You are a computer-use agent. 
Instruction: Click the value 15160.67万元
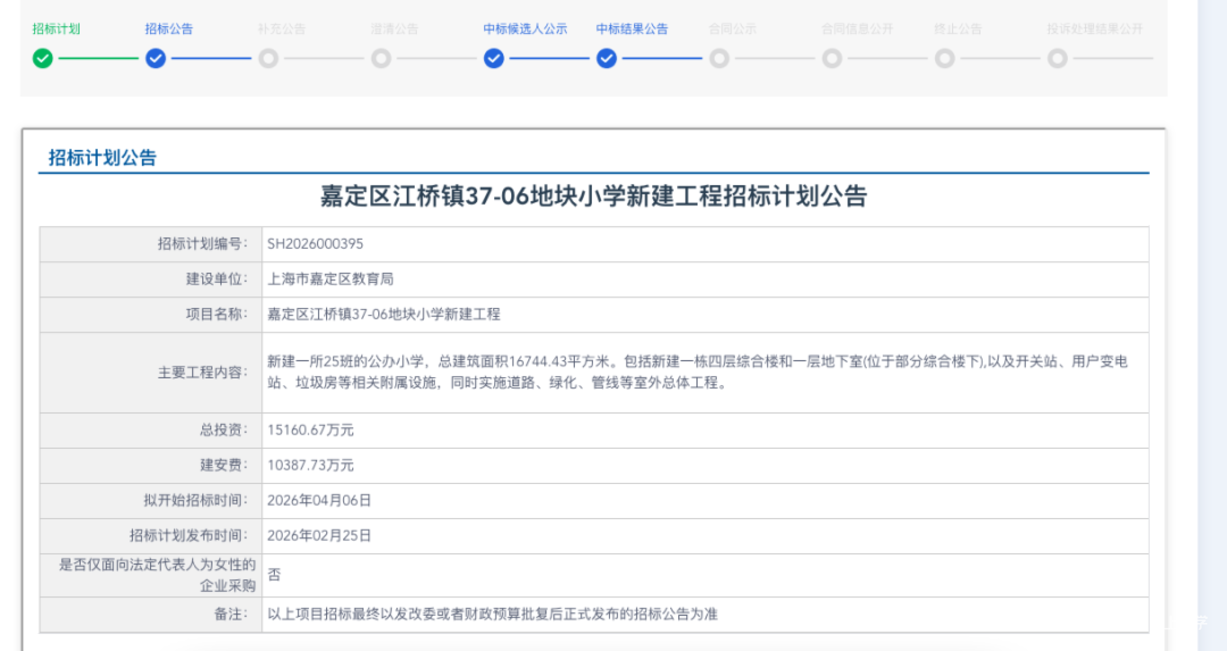[x=311, y=430]
